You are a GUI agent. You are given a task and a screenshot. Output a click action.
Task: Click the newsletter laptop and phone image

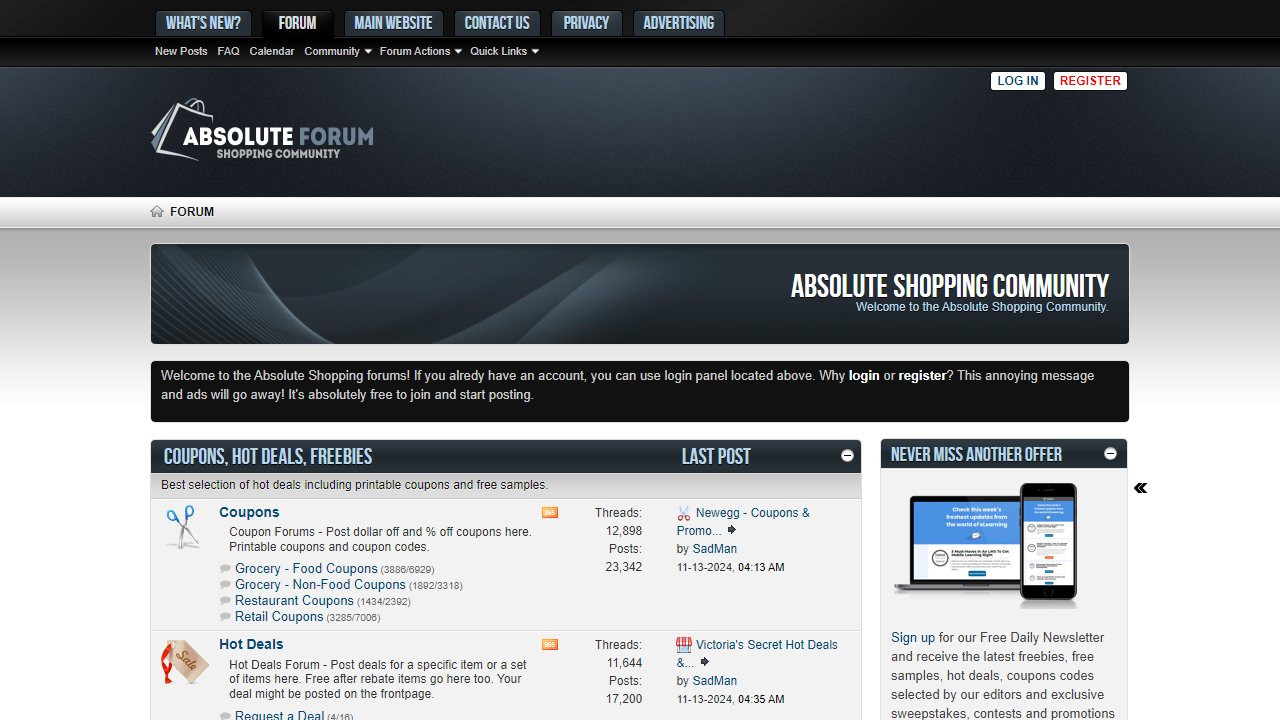tap(986, 545)
